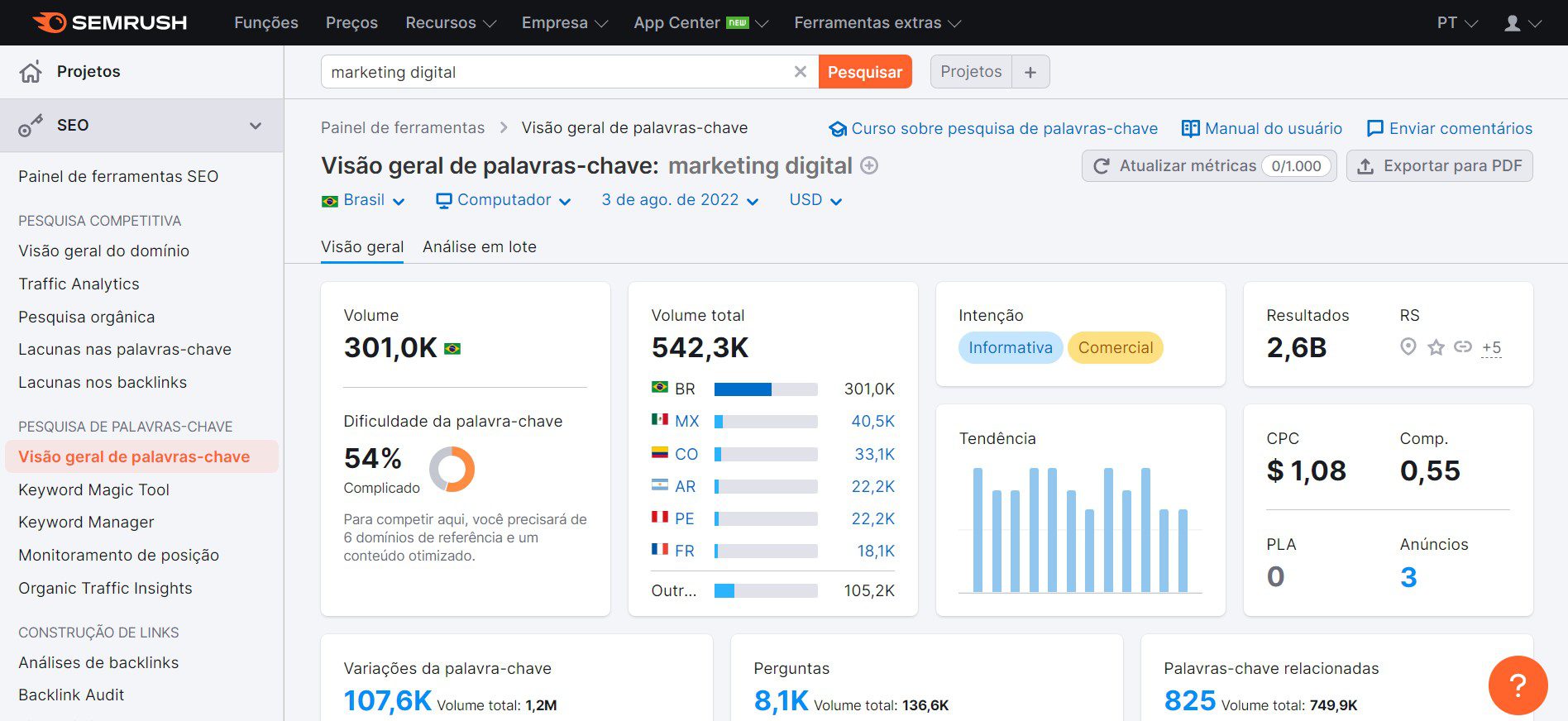1568x721 pixels.
Task: Click the refresh icon in Atualizar métricas
Action: tap(1102, 166)
